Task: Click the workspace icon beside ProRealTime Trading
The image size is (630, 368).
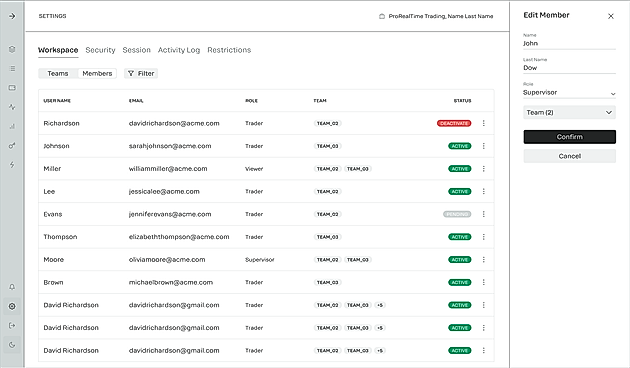Action: 382,16
